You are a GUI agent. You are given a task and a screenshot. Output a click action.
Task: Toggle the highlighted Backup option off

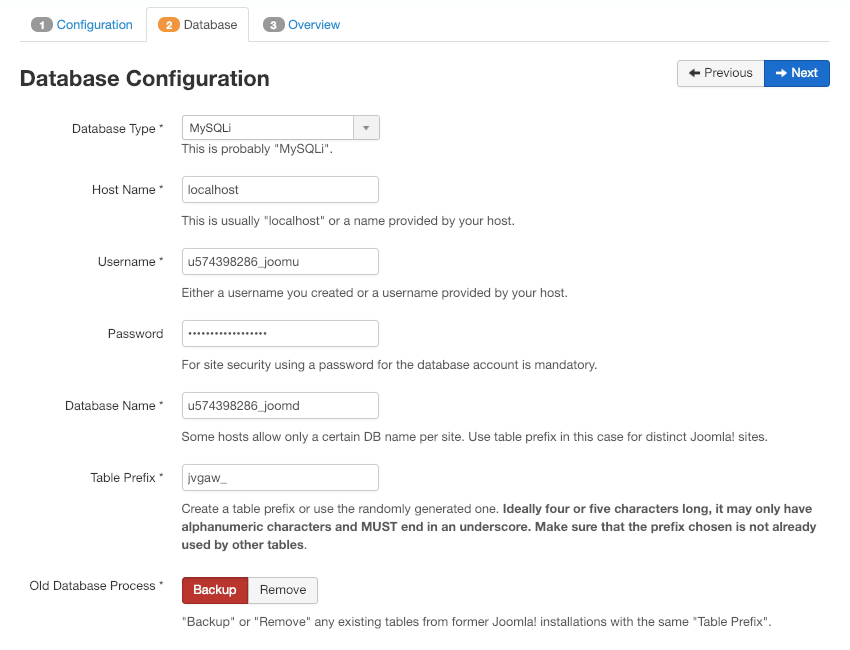pyautogui.click(x=214, y=590)
